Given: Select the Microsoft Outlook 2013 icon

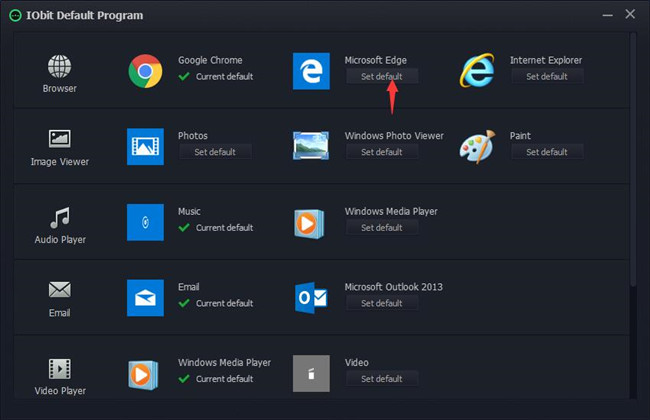Looking at the screenshot, I should (311, 298).
